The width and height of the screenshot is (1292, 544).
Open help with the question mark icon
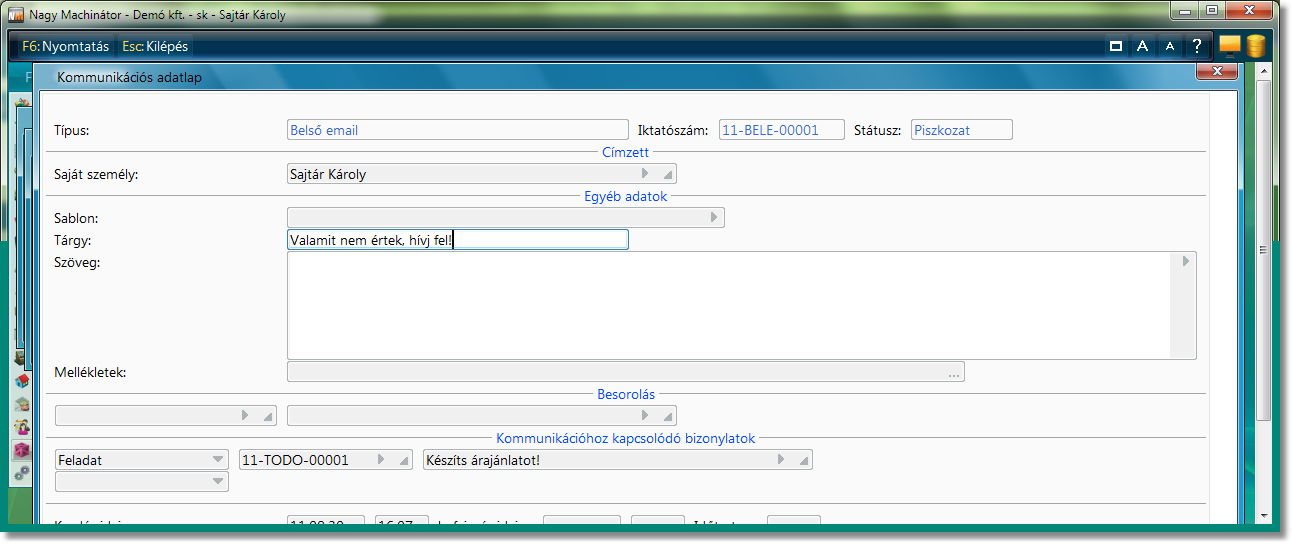pyautogui.click(x=1196, y=46)
